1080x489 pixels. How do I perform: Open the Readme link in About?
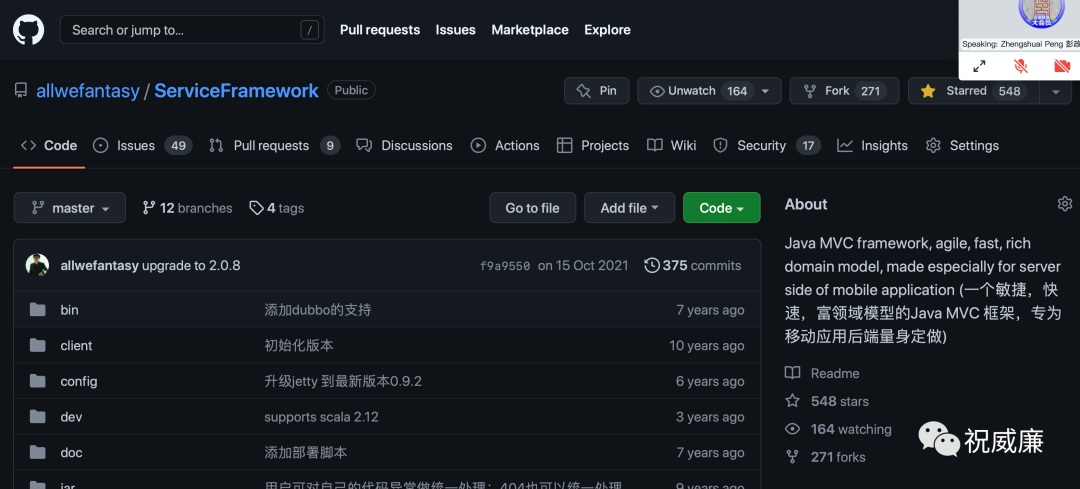click(822, 373)
